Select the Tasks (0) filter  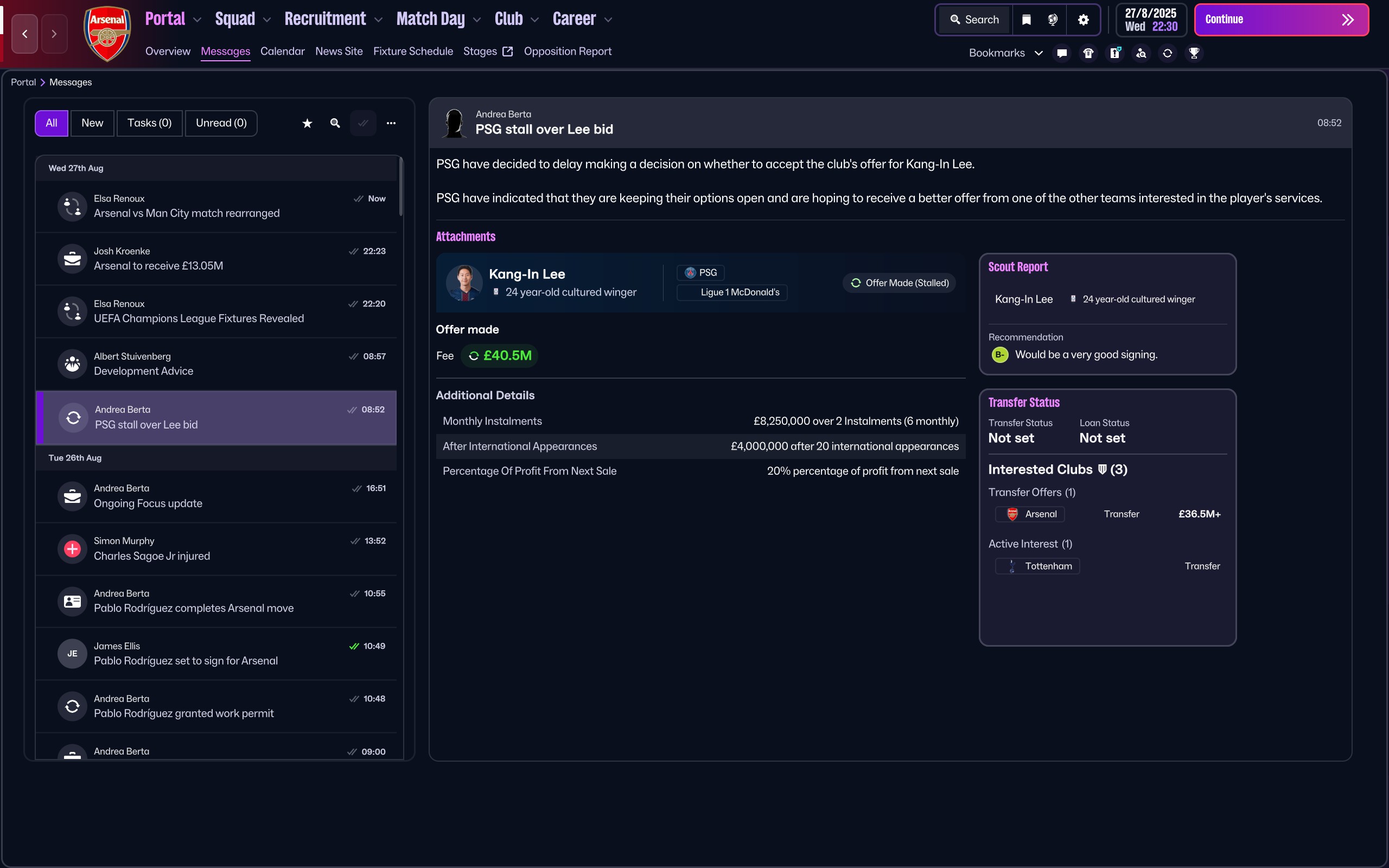pos(149,123)
